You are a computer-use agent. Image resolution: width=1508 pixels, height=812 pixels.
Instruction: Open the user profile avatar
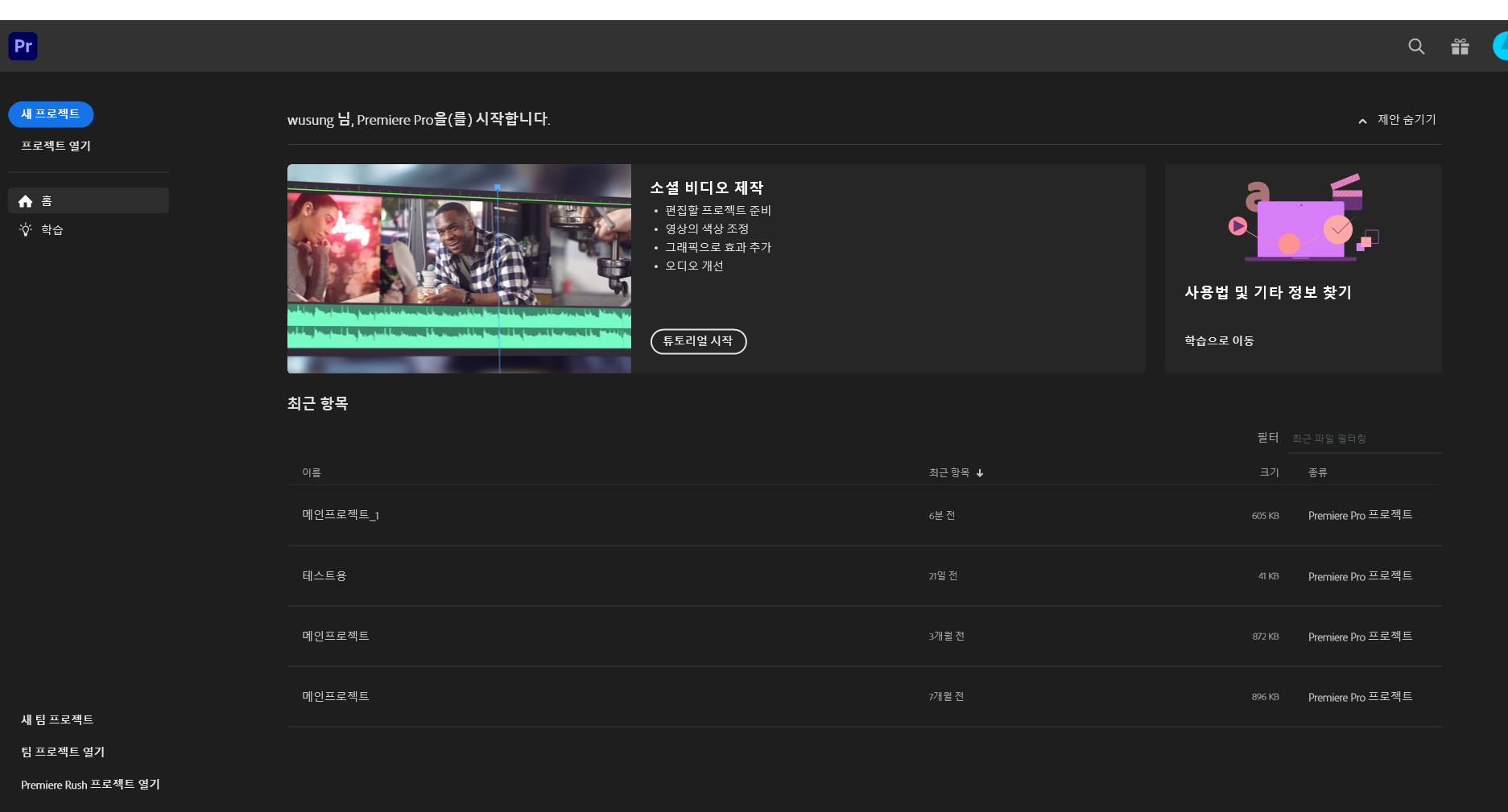[1501, 46]
